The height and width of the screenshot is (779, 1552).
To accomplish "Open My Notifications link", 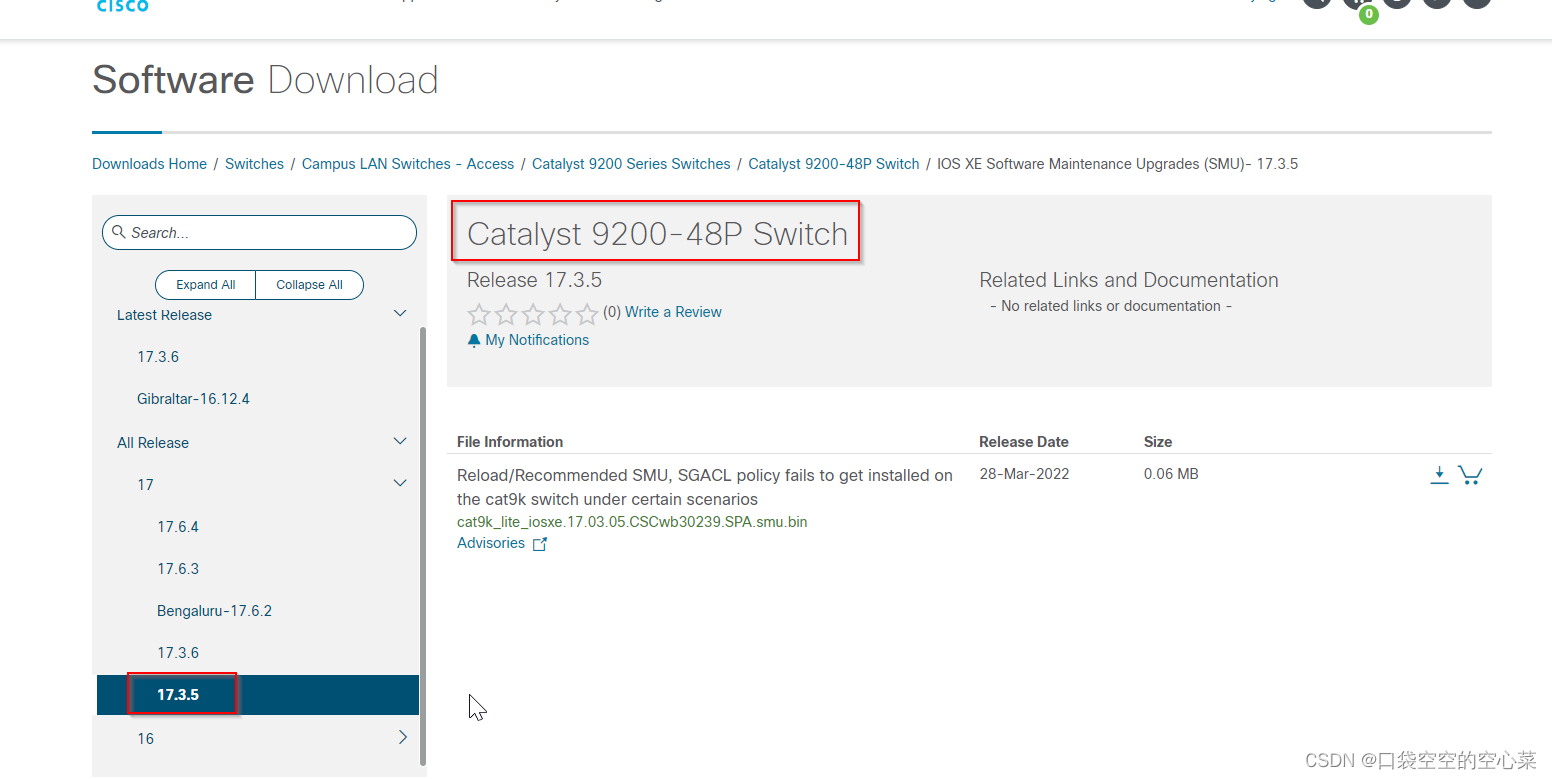I will [537, 340].
